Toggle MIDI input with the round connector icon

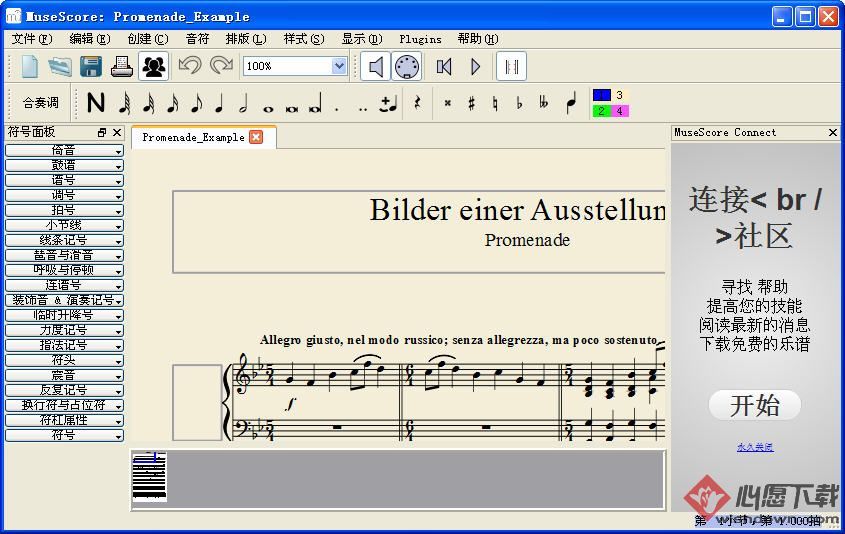click(407, 67)
